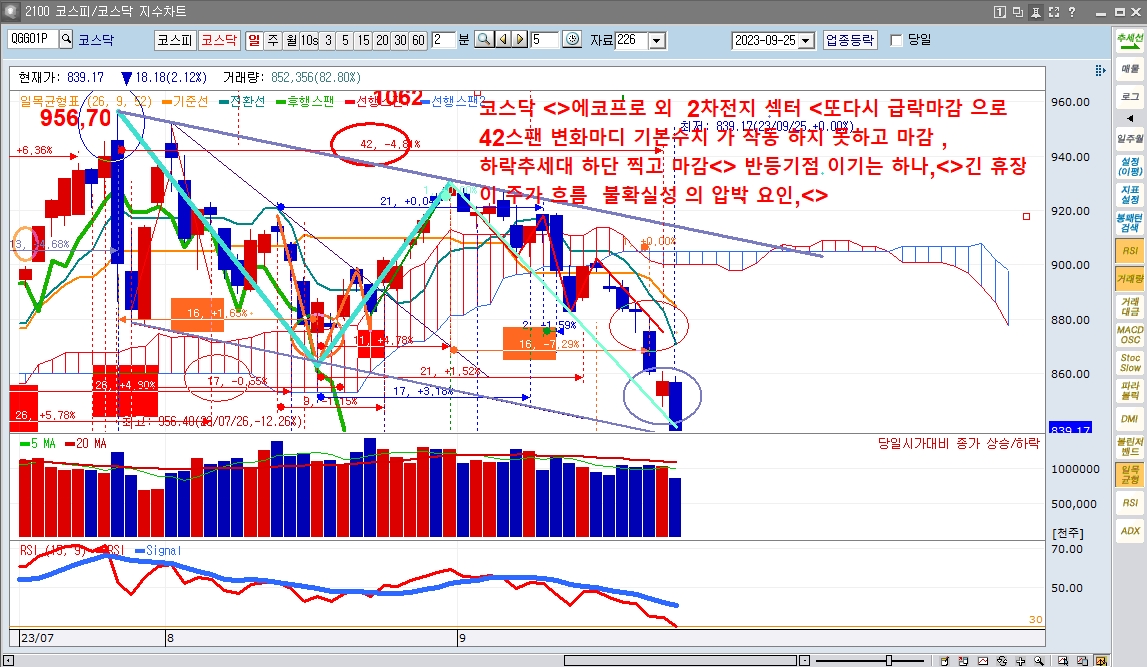Toggle the MACD OSC indicator
Image resolution: width=1147 pixels, height=667 pixels.
click(x=1130, y=335)
